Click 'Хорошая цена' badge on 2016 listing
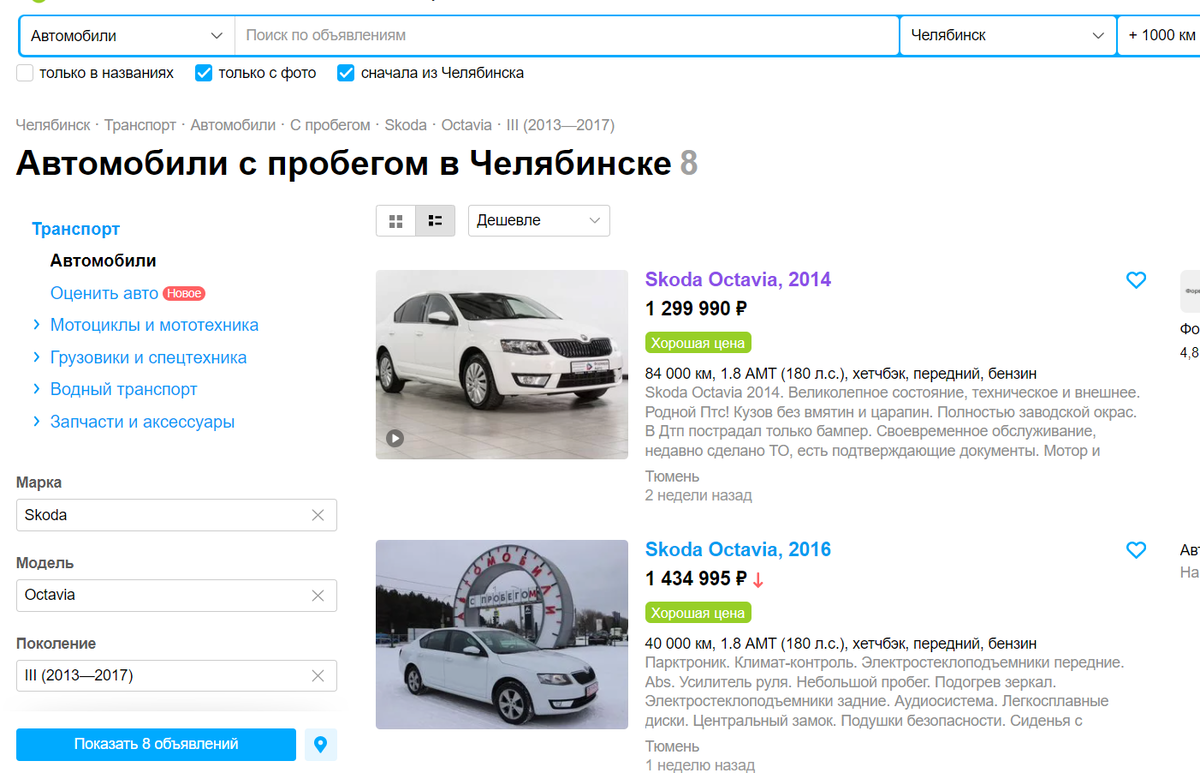The width and height of the screenshot is (1200, 773). click(698, 613)
